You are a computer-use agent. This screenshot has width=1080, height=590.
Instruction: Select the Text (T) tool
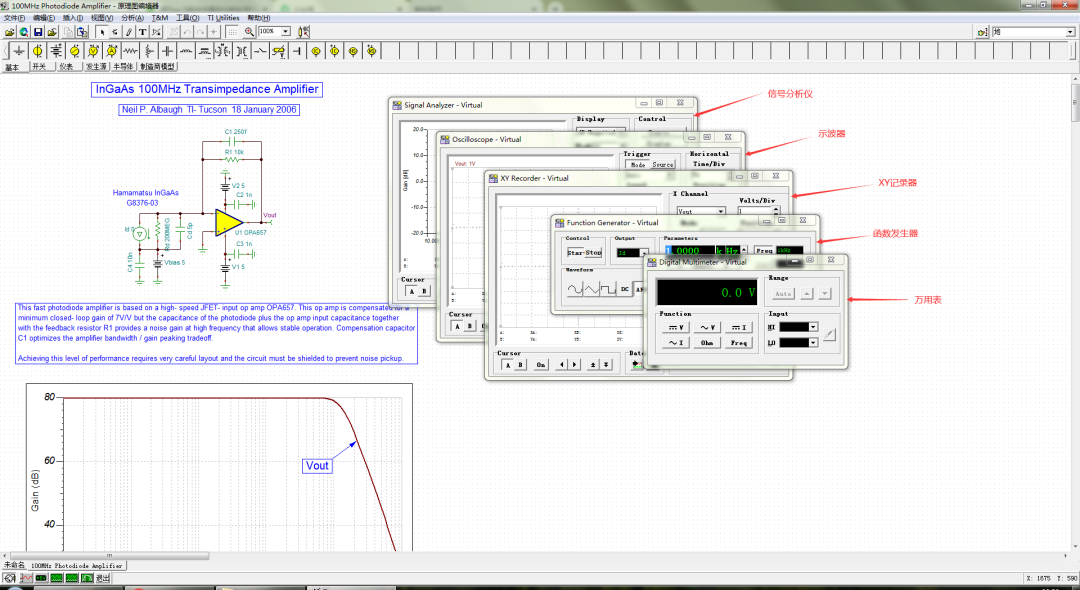click(143, 32)
